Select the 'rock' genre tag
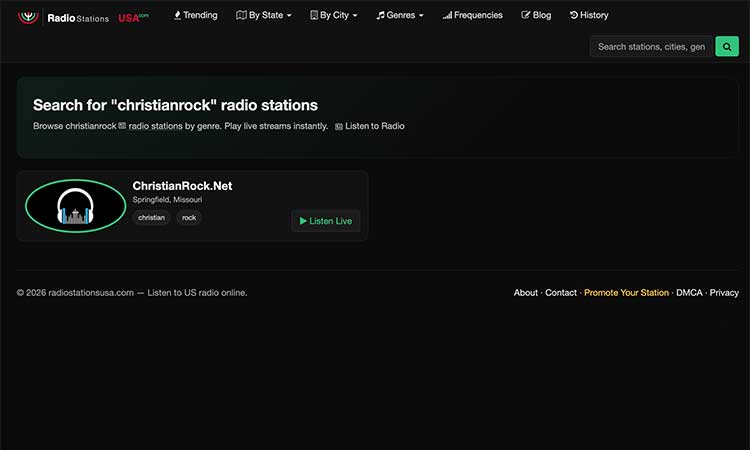750x450 pixels. 189,218
